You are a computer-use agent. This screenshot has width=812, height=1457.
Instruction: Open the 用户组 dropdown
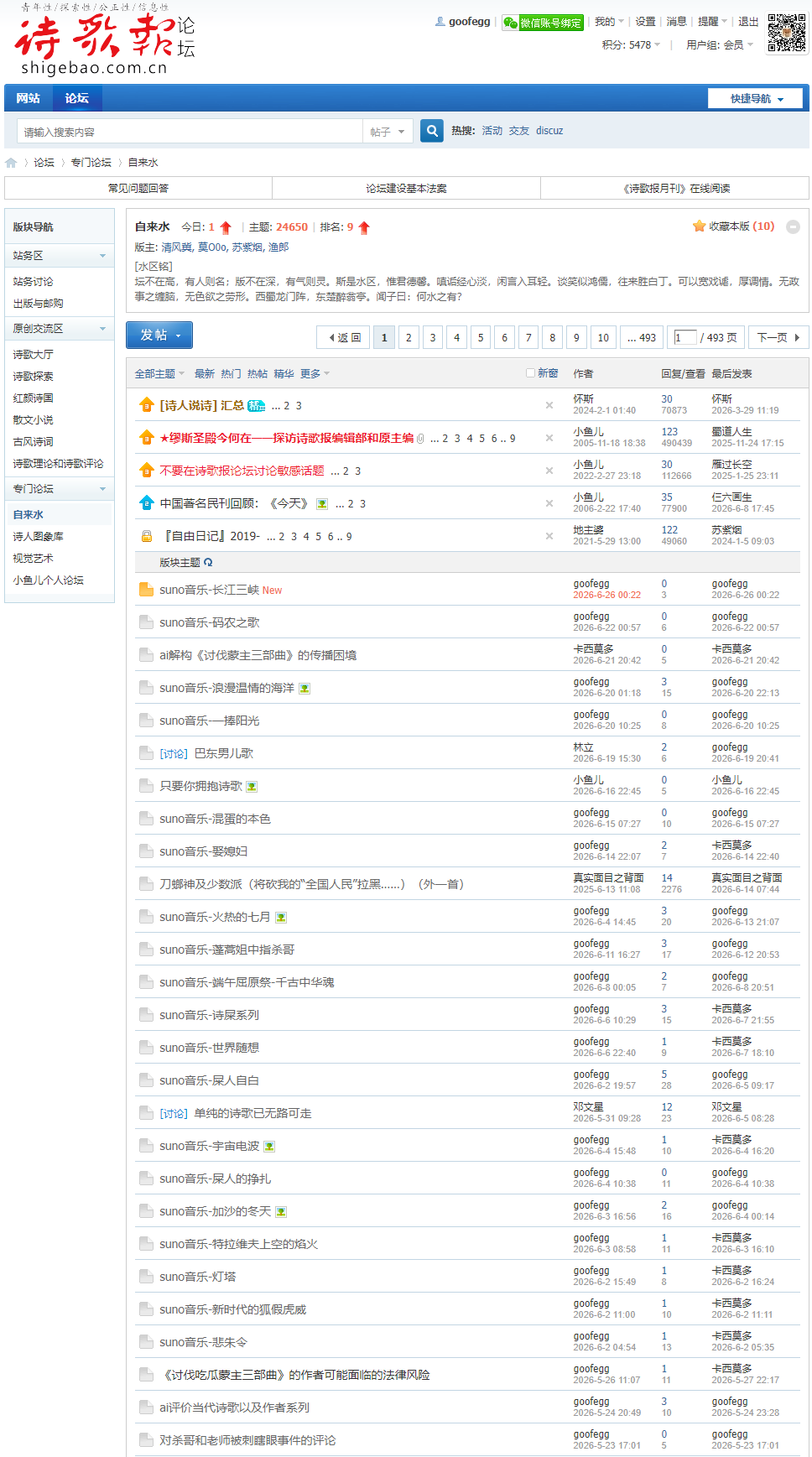click(x=720, y=45)
